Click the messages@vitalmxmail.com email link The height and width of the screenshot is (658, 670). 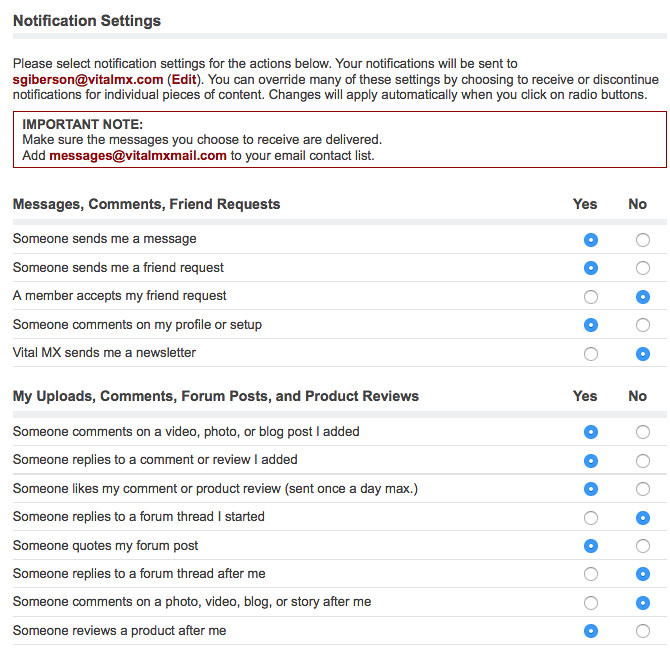(x=138, y=156)
